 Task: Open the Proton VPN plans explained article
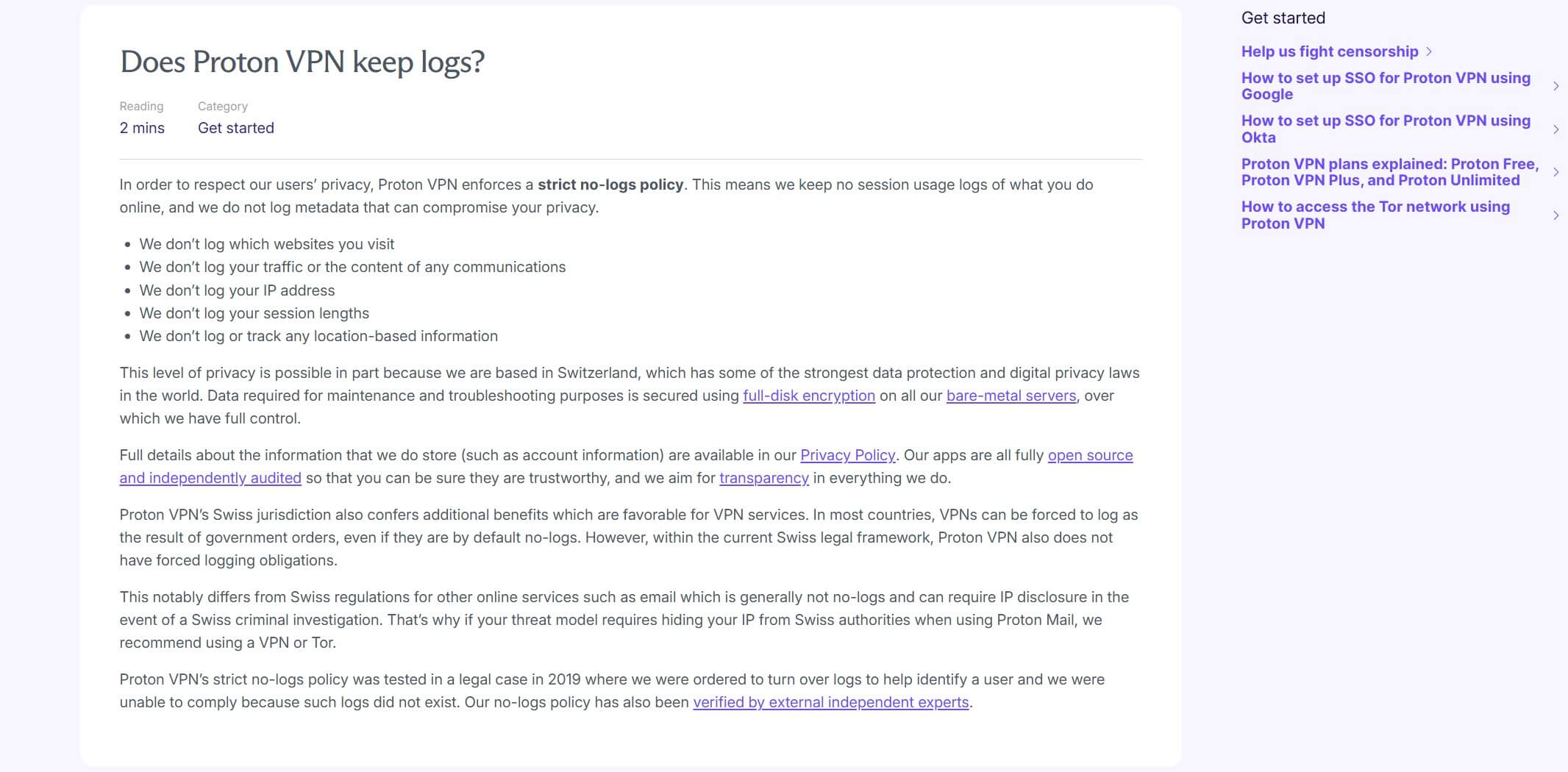(1389, 172)
